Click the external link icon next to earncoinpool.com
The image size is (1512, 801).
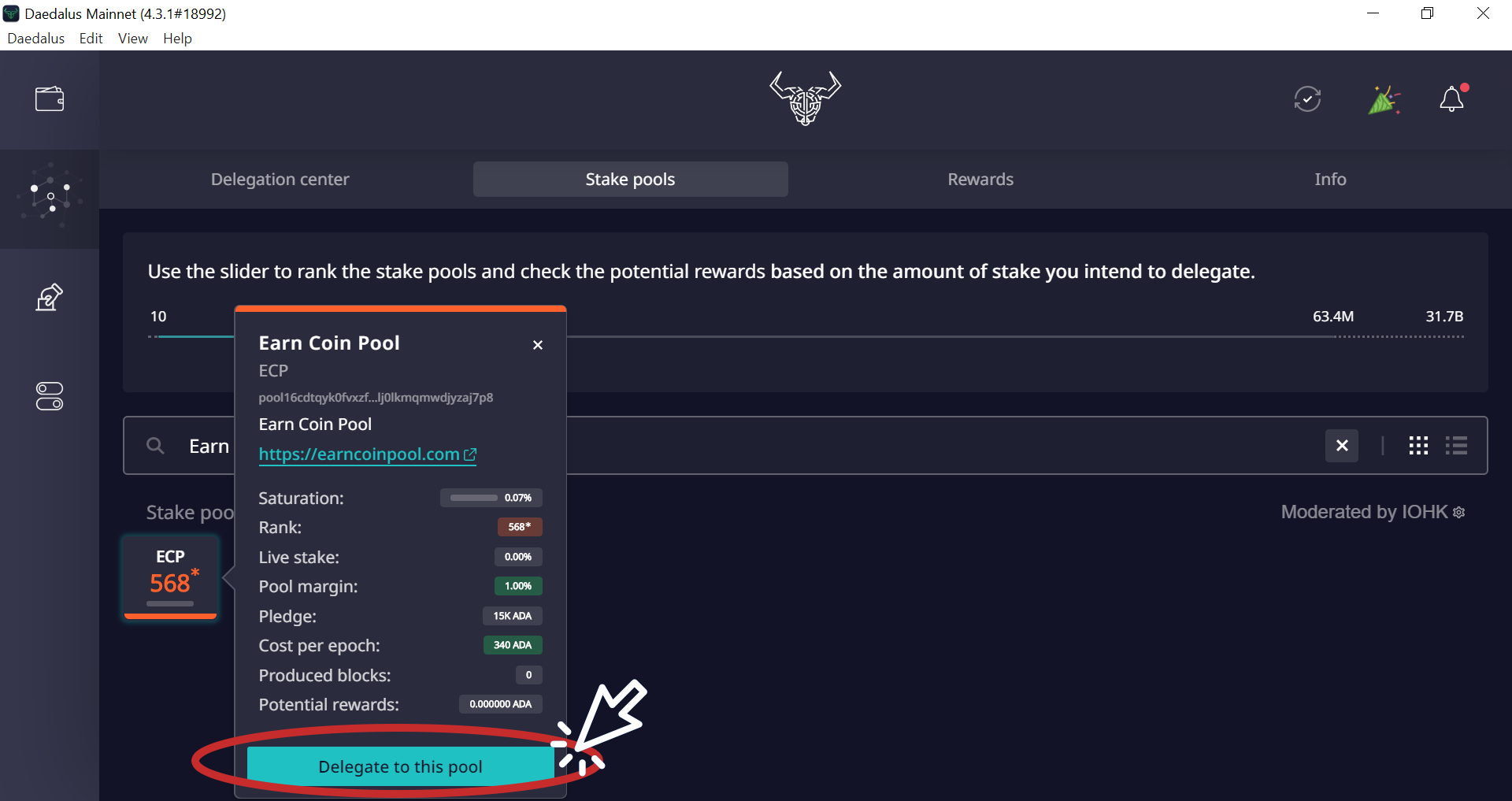coord(471,454)
